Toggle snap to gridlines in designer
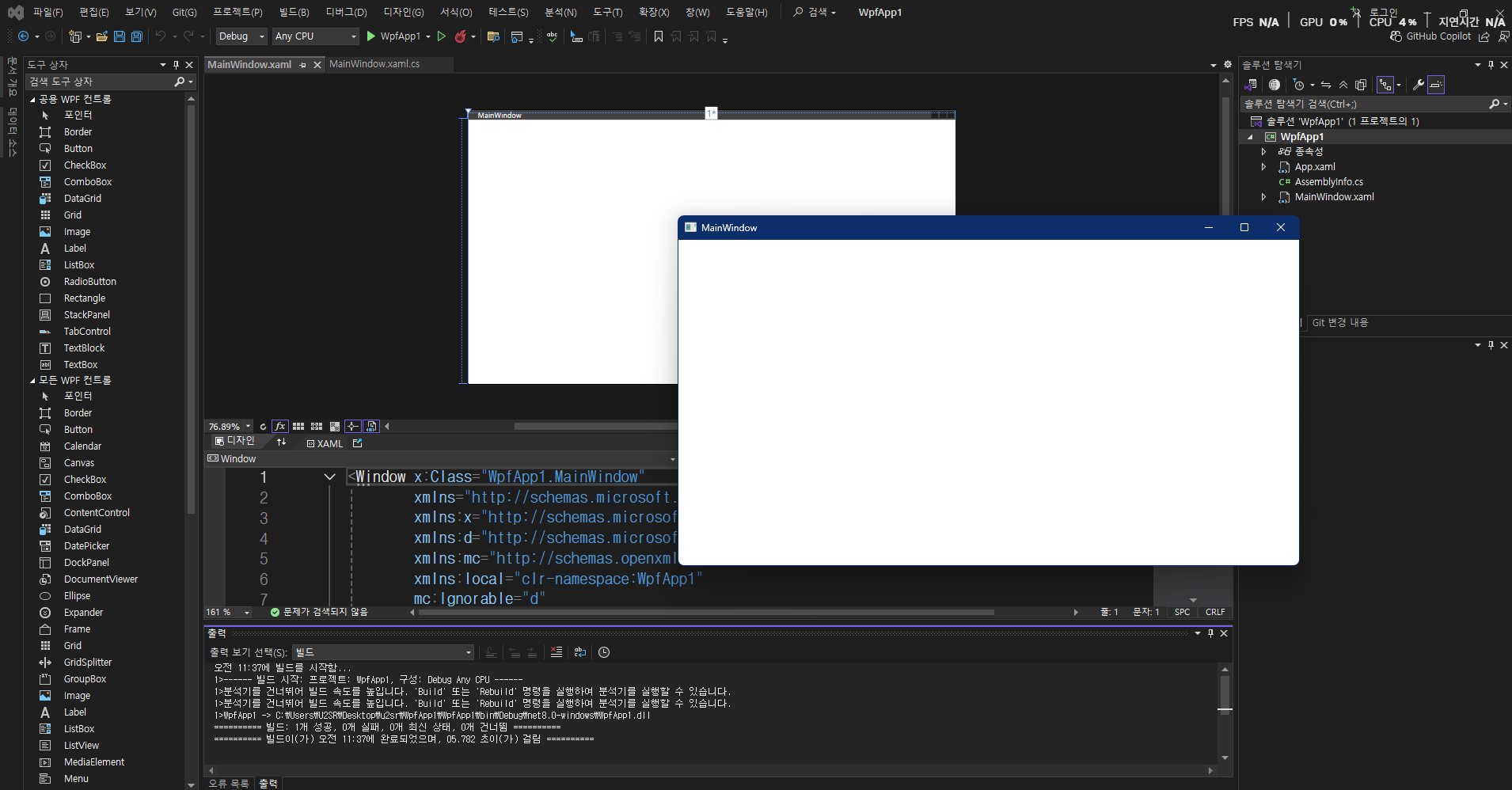 pos(317,426)
